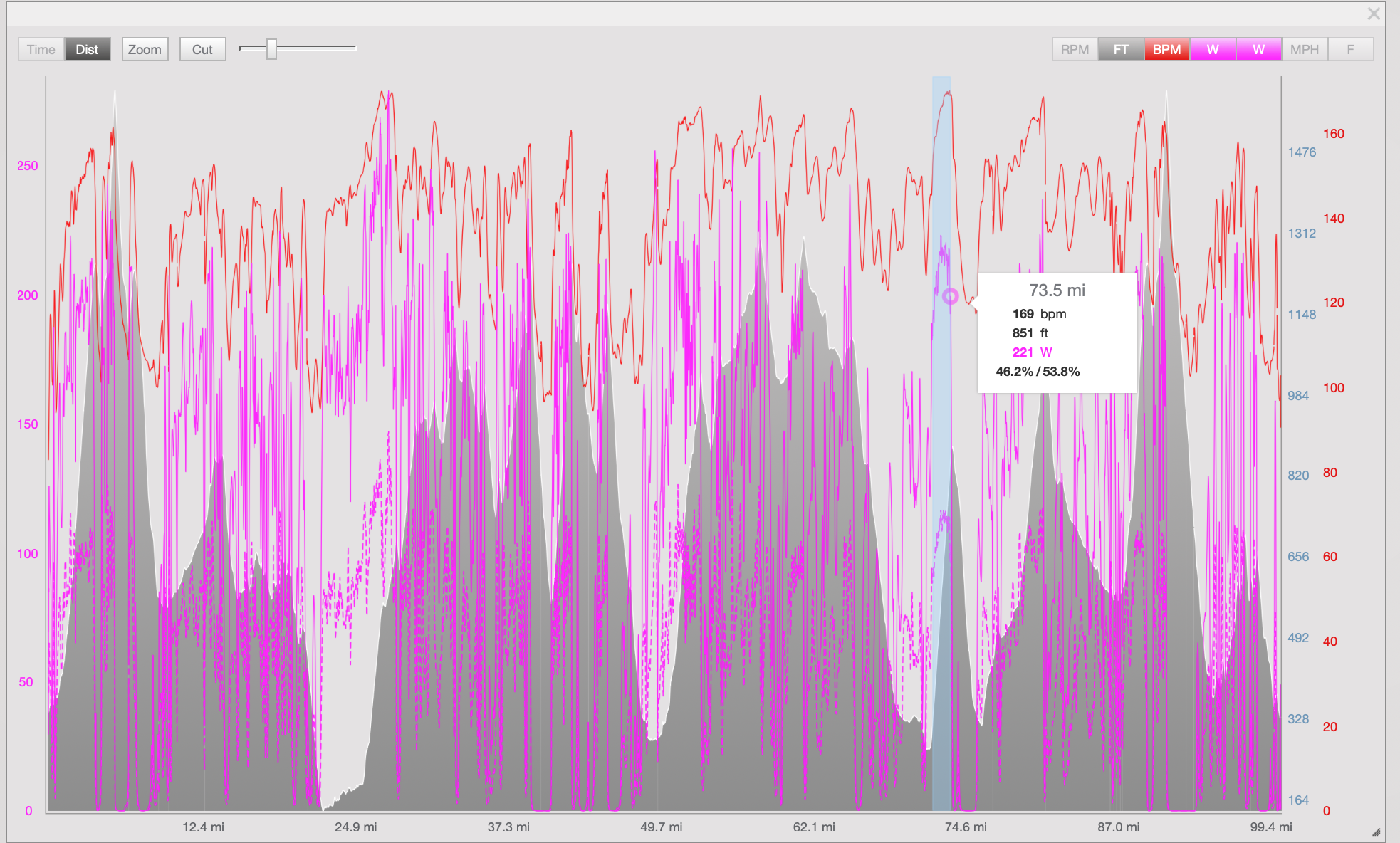Screen dimensions: 1400x843
Task: Toggle the second magenta W series
Action: click(1258, 49)
